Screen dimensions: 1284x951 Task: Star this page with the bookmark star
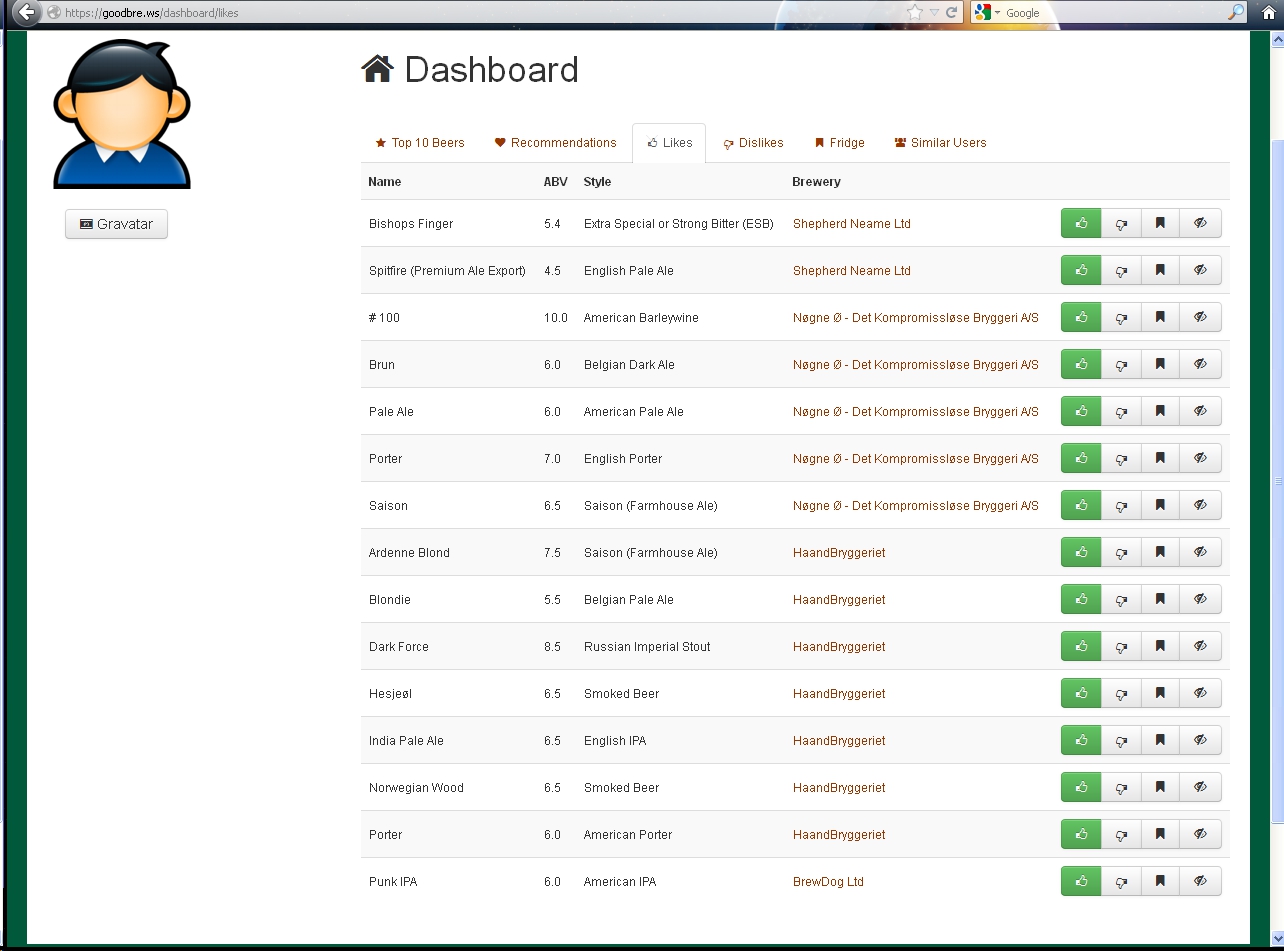point(914,13)
